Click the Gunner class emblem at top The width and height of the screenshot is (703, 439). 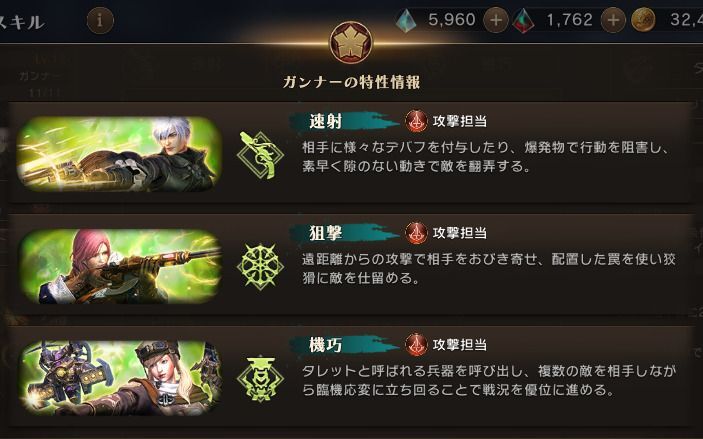tap(351, 43)
